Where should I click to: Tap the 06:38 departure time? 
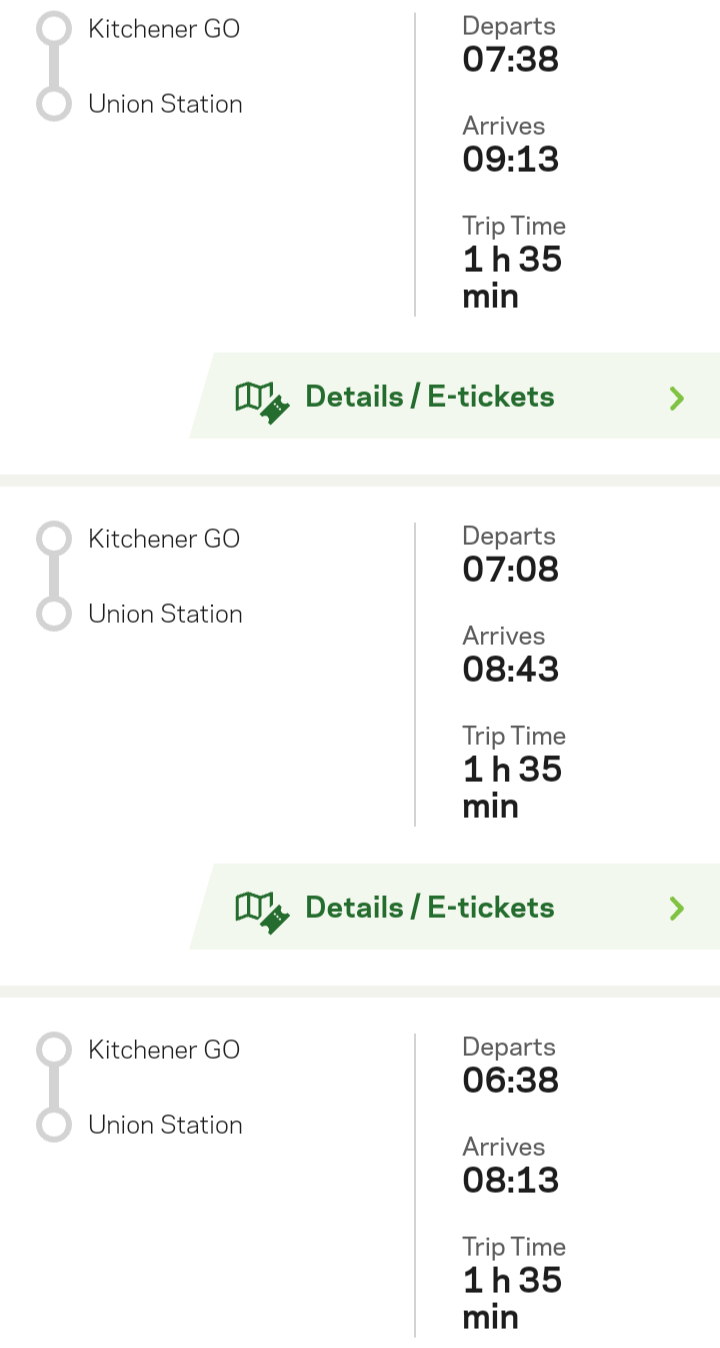point(510,1081)
